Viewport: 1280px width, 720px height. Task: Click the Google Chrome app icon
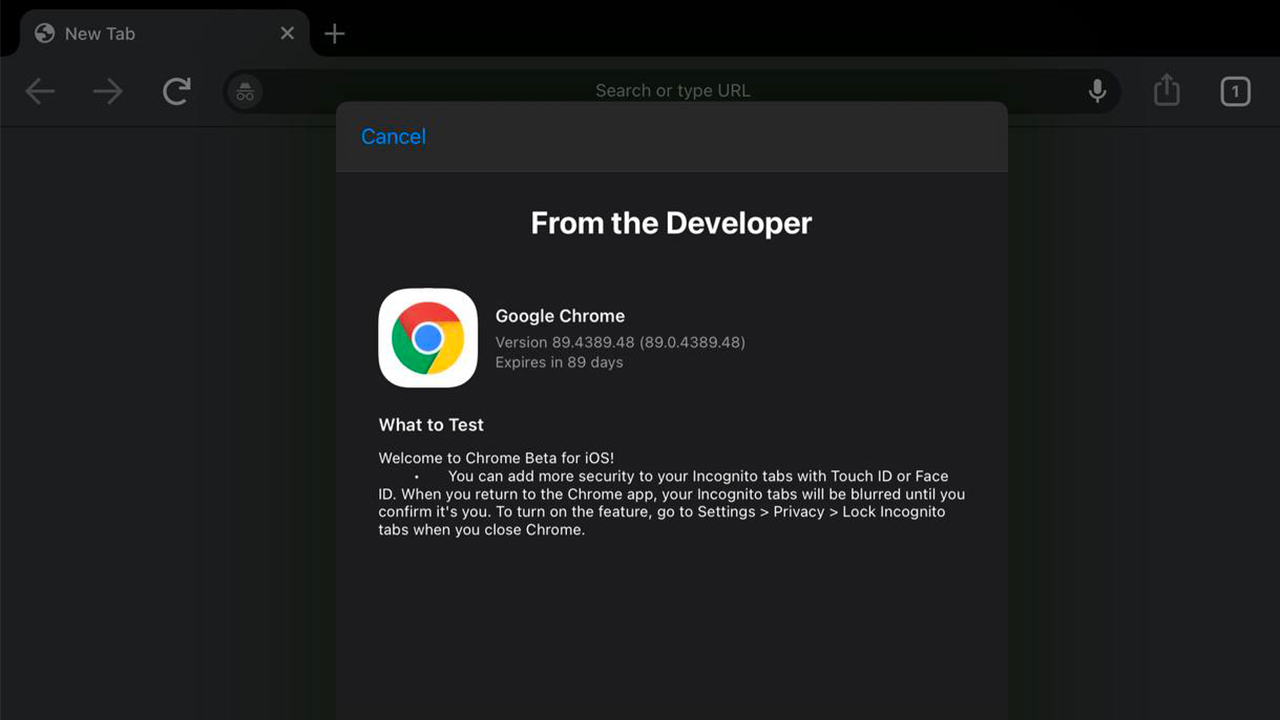click(428, 338)
